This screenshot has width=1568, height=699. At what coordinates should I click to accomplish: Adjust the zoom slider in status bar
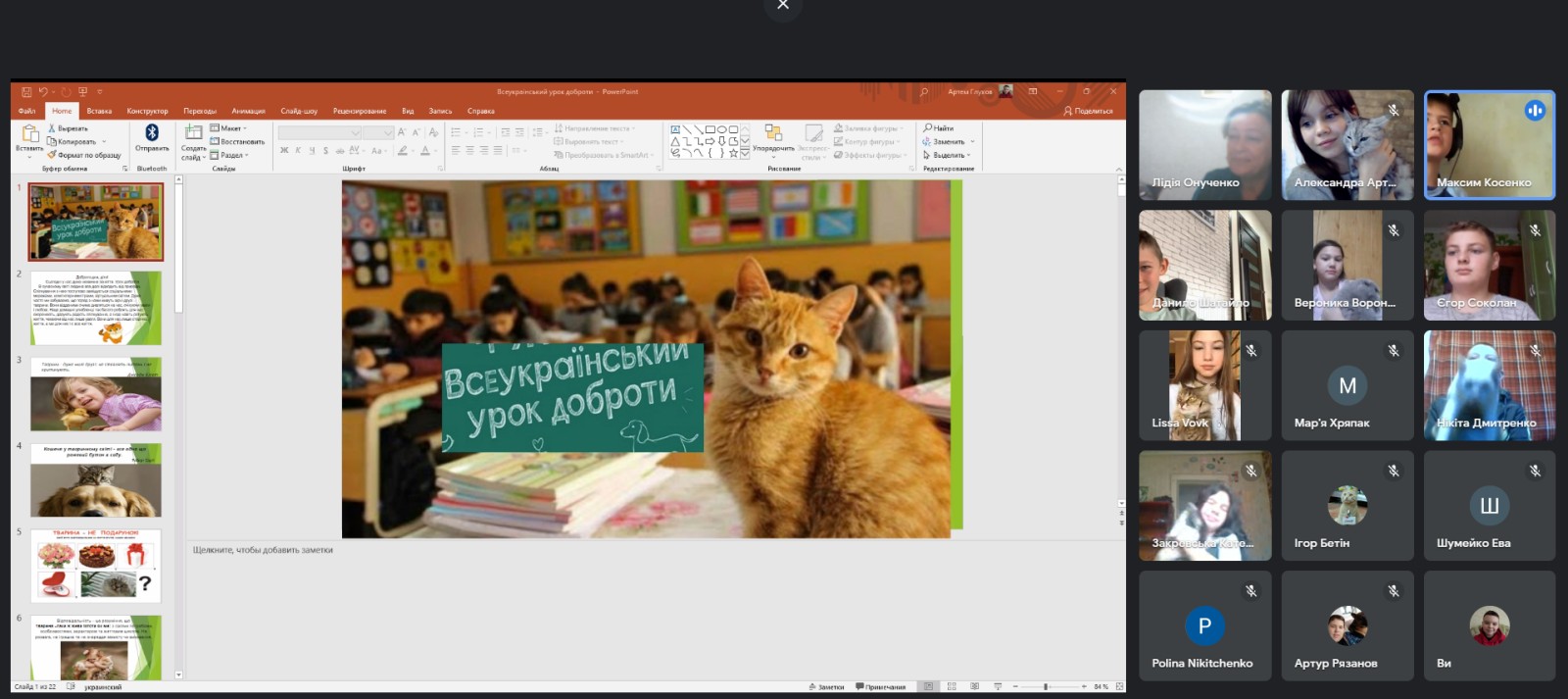tap(1046, 686)
